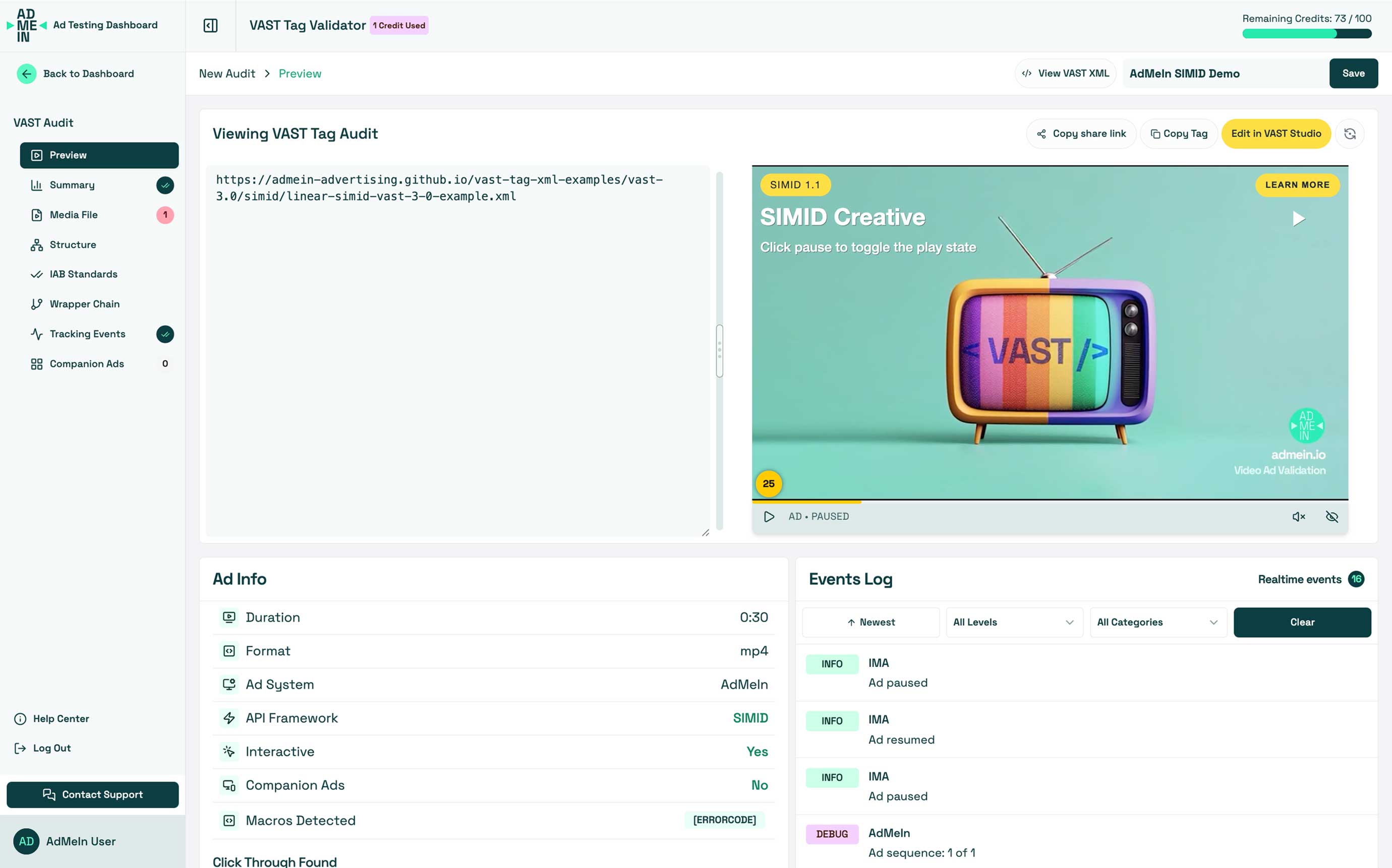Screen dimensions: 1392x868
Task: Click the Format row icon
Action: 229,651
